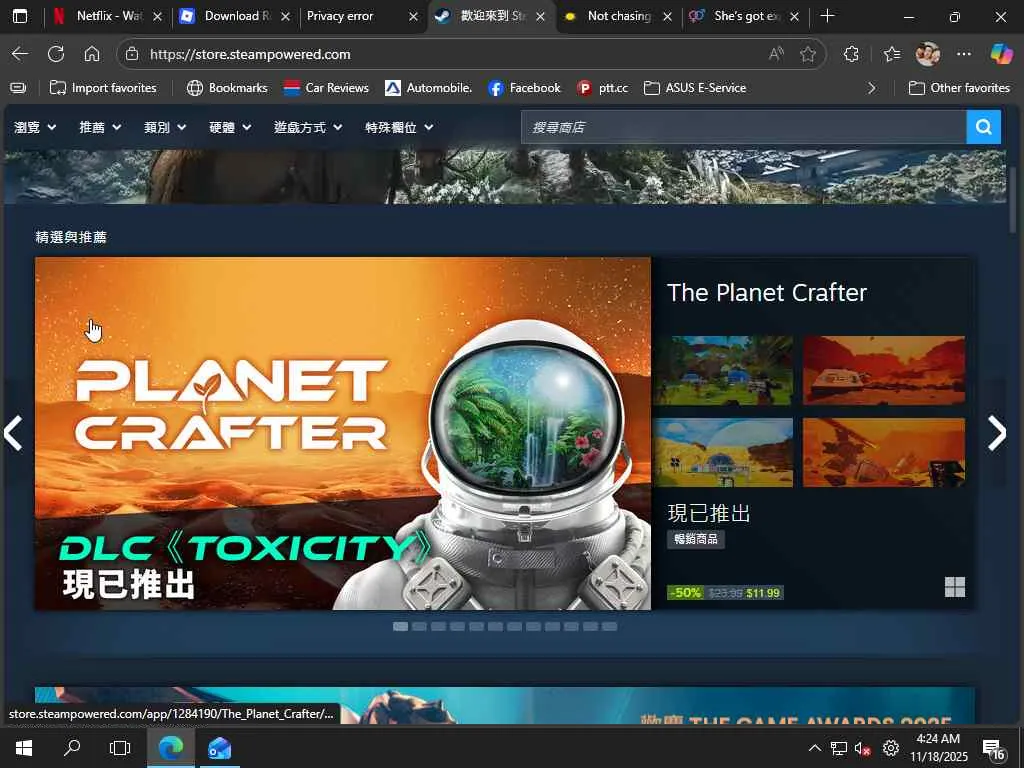Expand the 硬體 dropdown menu
Viewport: 1024px width, 768px height.
pyautogui.click(x=231, y=127)
